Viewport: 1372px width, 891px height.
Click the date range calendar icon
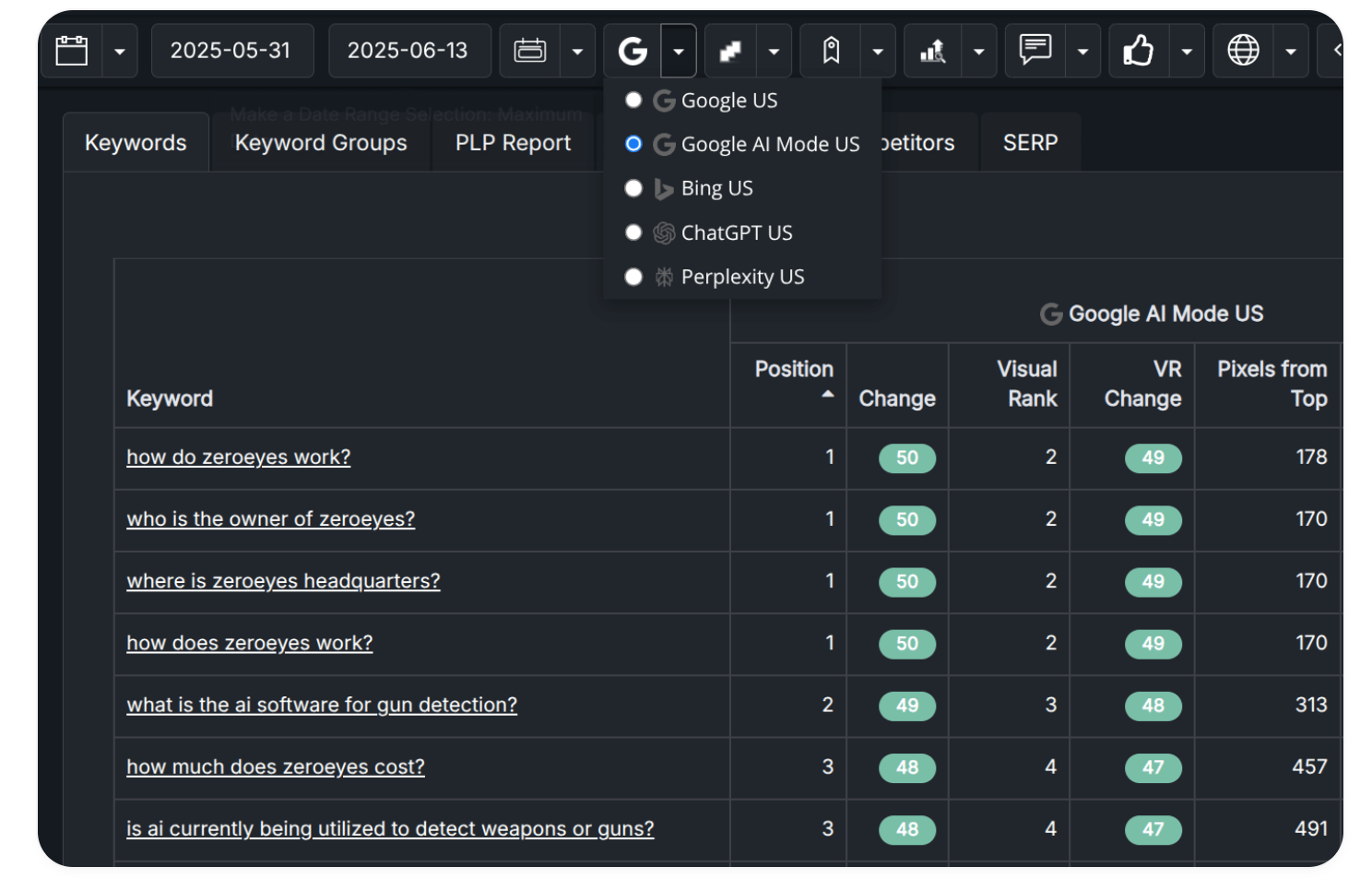coord(529,51)
